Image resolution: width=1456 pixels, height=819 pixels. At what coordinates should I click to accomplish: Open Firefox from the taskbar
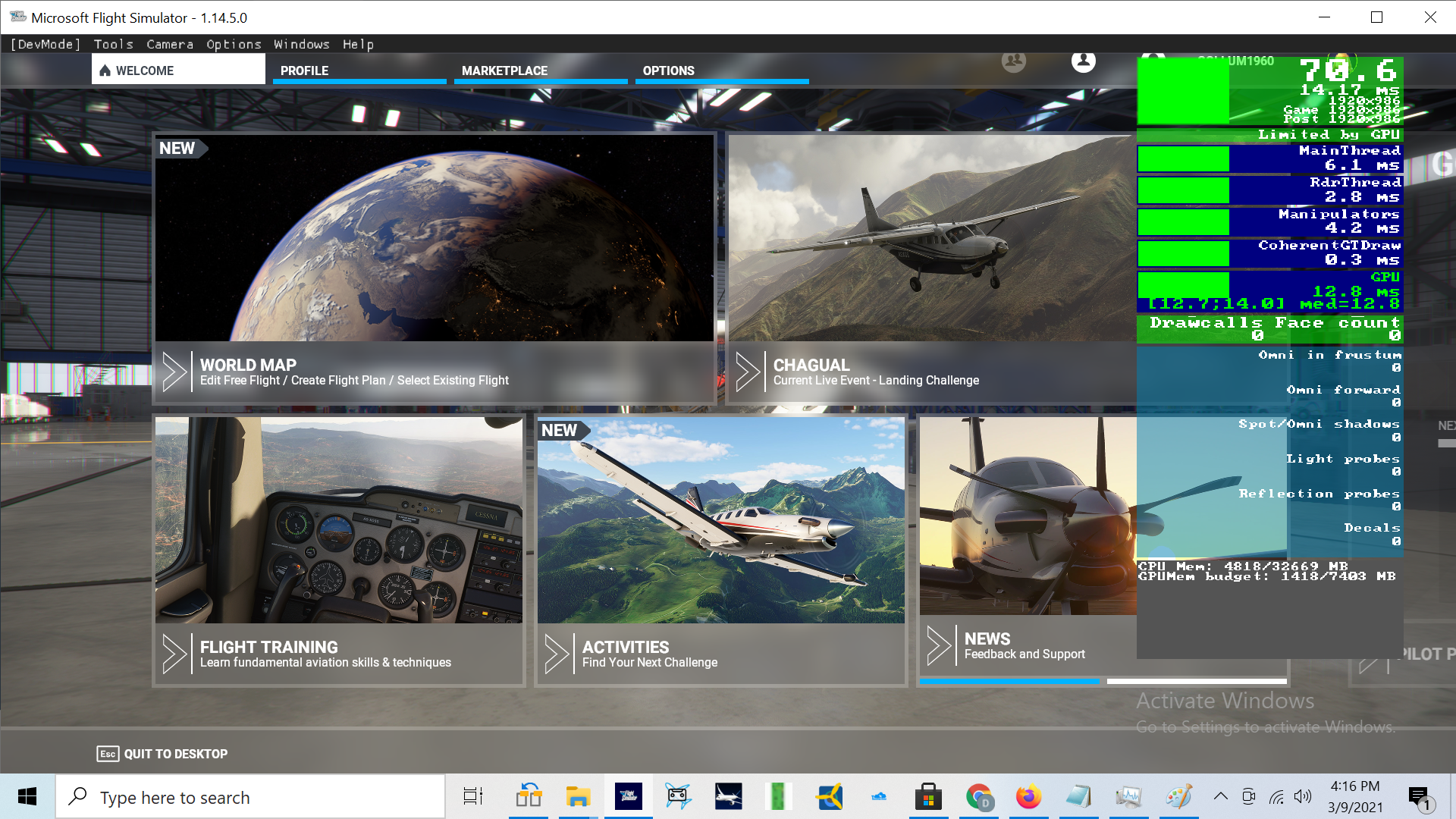[x=1028, y=796]
